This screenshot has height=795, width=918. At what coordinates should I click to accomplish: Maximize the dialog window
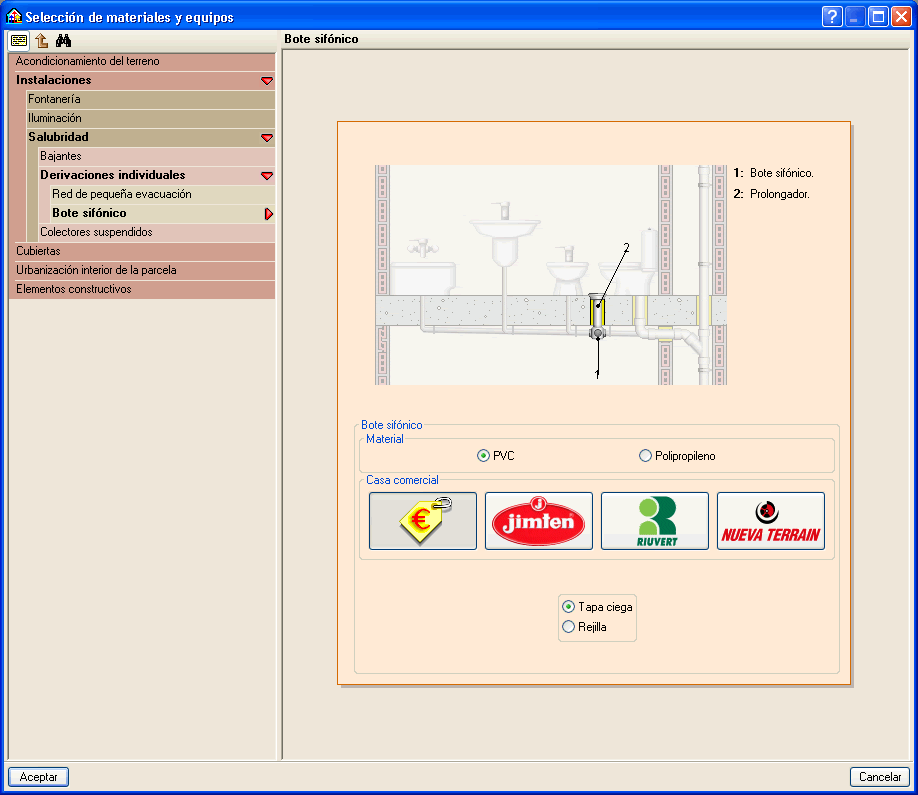tap(878, 16)
